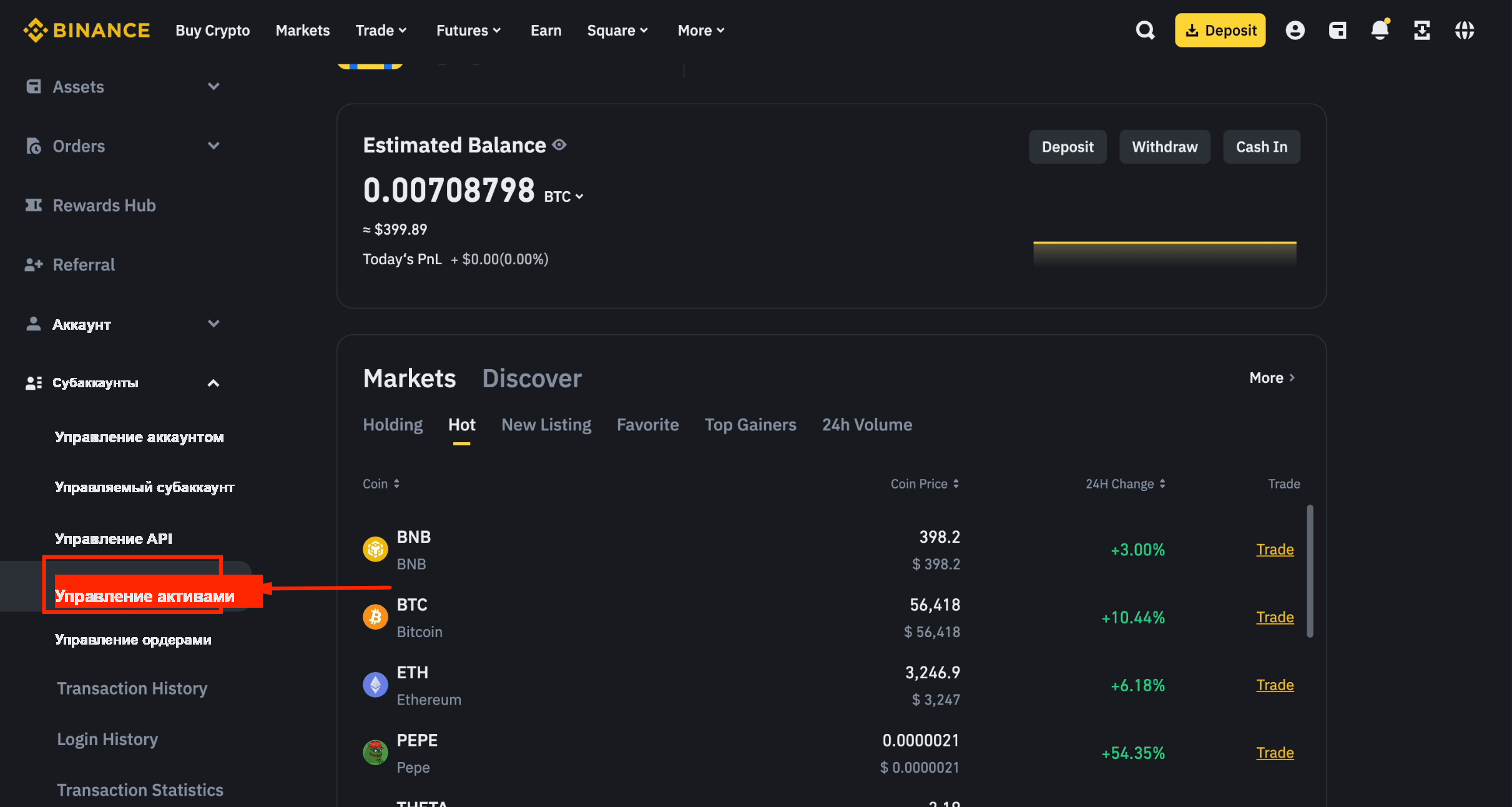Click the Assets sidebar icon

coord(34,86)
